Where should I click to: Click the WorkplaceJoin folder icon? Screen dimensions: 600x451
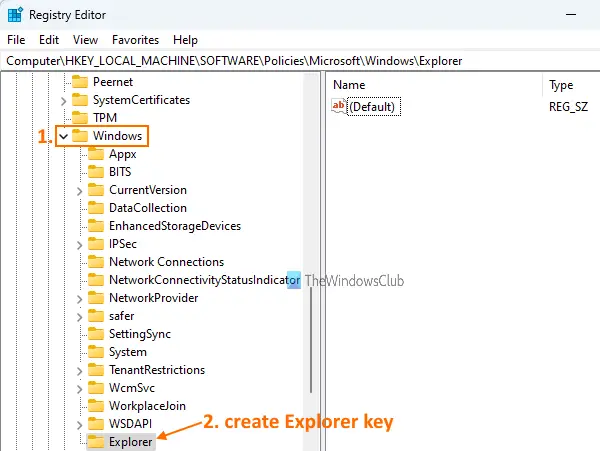click(96, 405)
